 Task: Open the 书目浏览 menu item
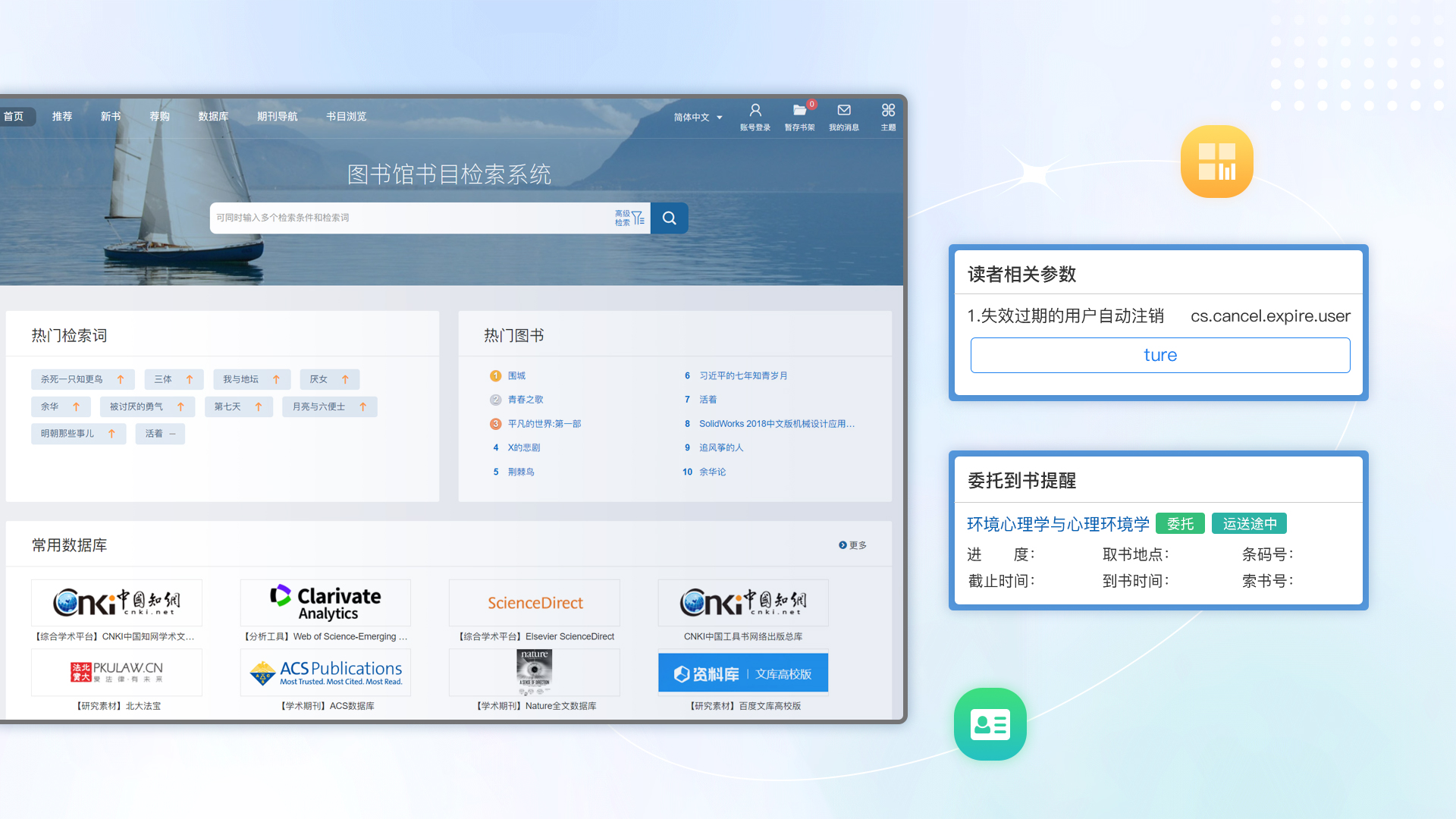(x=346, y=117)
